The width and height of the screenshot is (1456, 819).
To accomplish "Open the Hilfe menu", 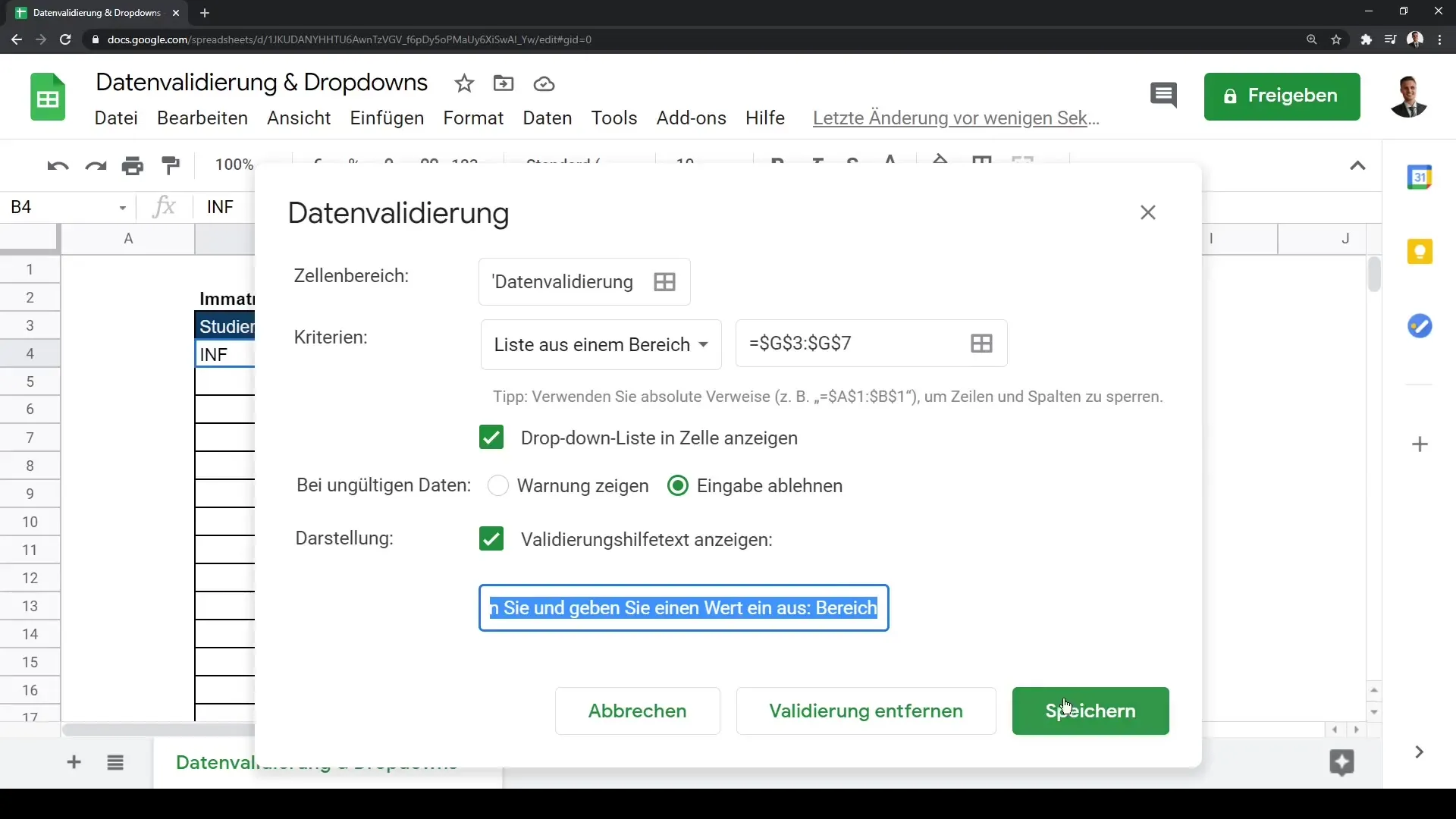I will [764, 118].
